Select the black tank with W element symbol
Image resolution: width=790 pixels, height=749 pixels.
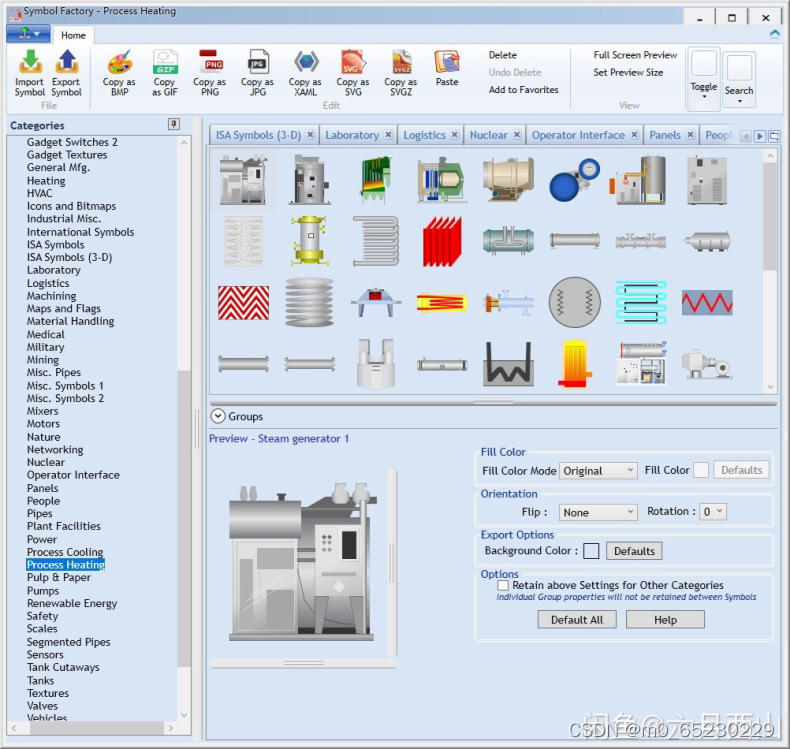[508, 364]
